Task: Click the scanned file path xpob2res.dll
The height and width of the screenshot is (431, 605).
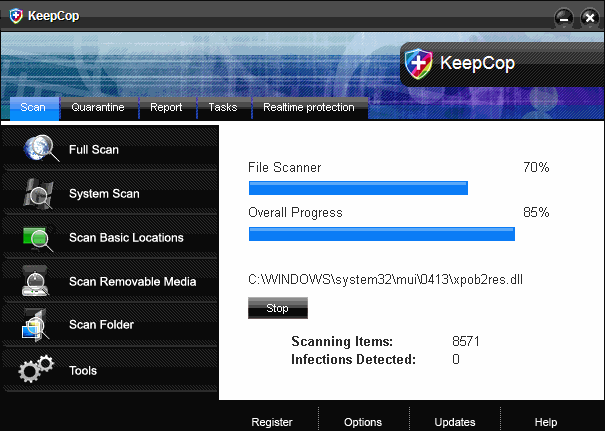Action: (385, 280)
